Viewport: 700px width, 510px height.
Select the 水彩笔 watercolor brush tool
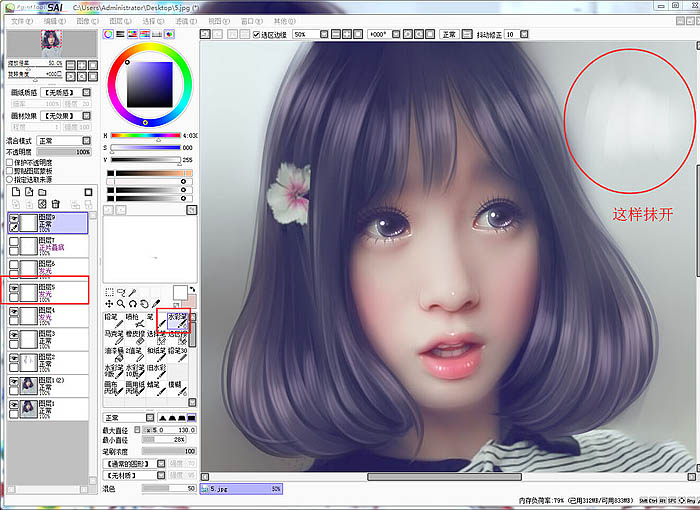(178, 322)
